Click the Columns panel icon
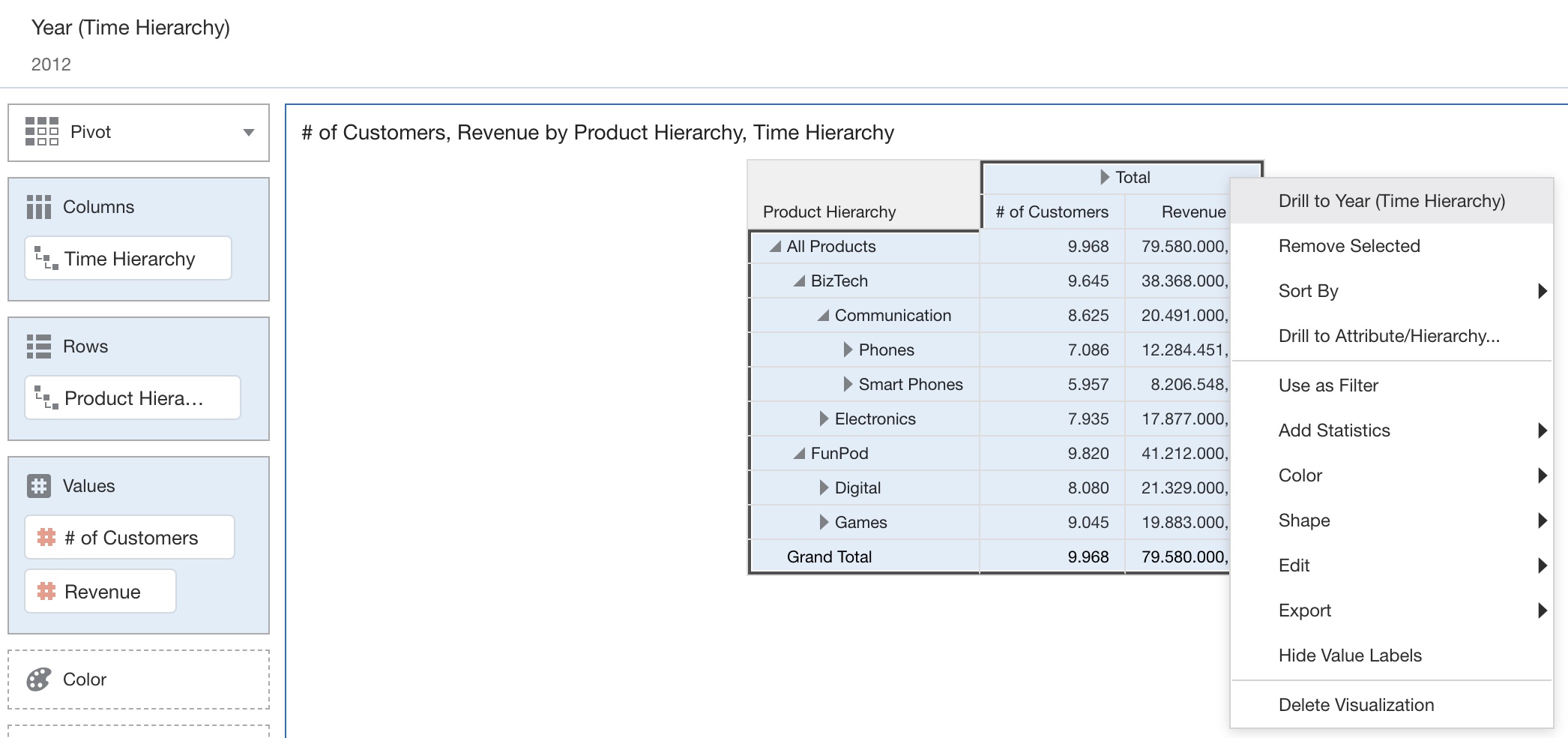Viewport: 1568px width, 738px height. point(39,207)
